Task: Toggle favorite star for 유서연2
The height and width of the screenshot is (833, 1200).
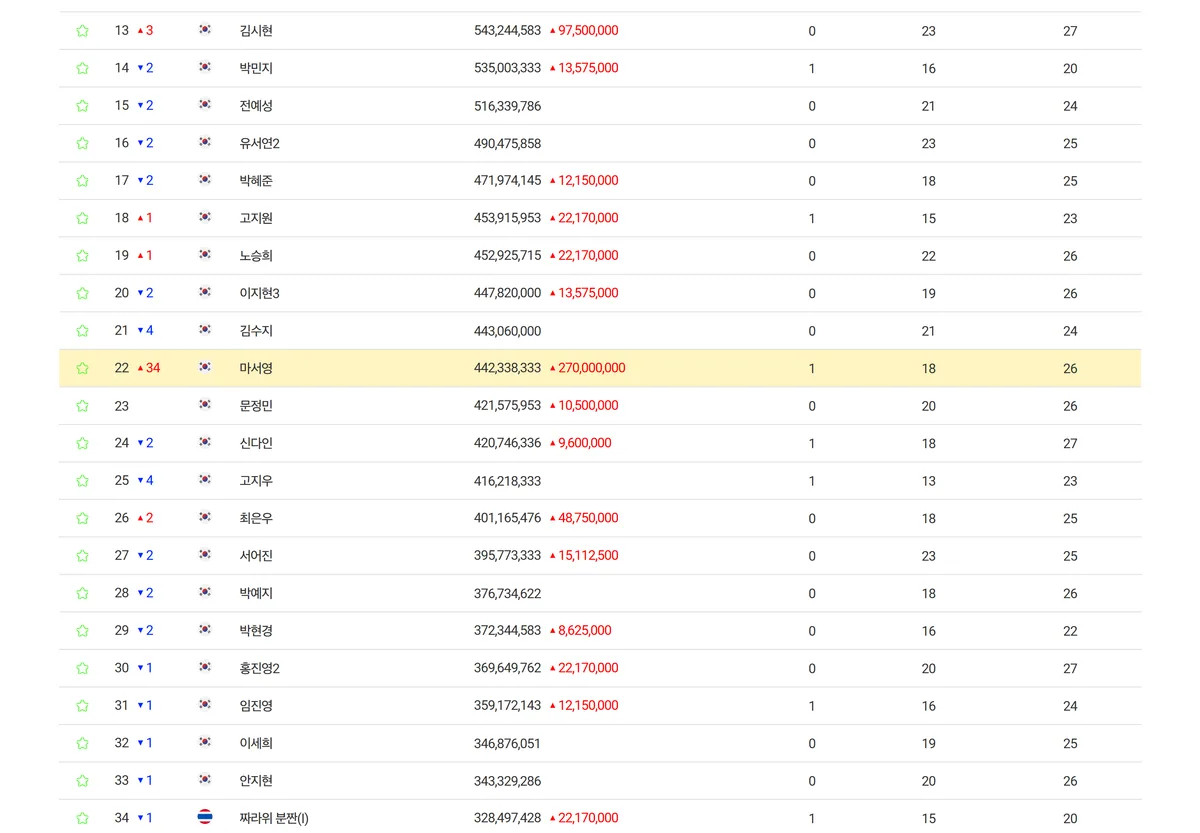Action: pos(82,143)
